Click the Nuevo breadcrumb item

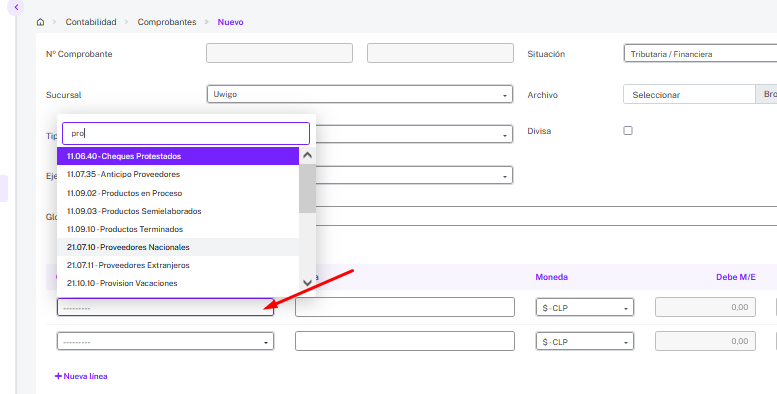230,22
